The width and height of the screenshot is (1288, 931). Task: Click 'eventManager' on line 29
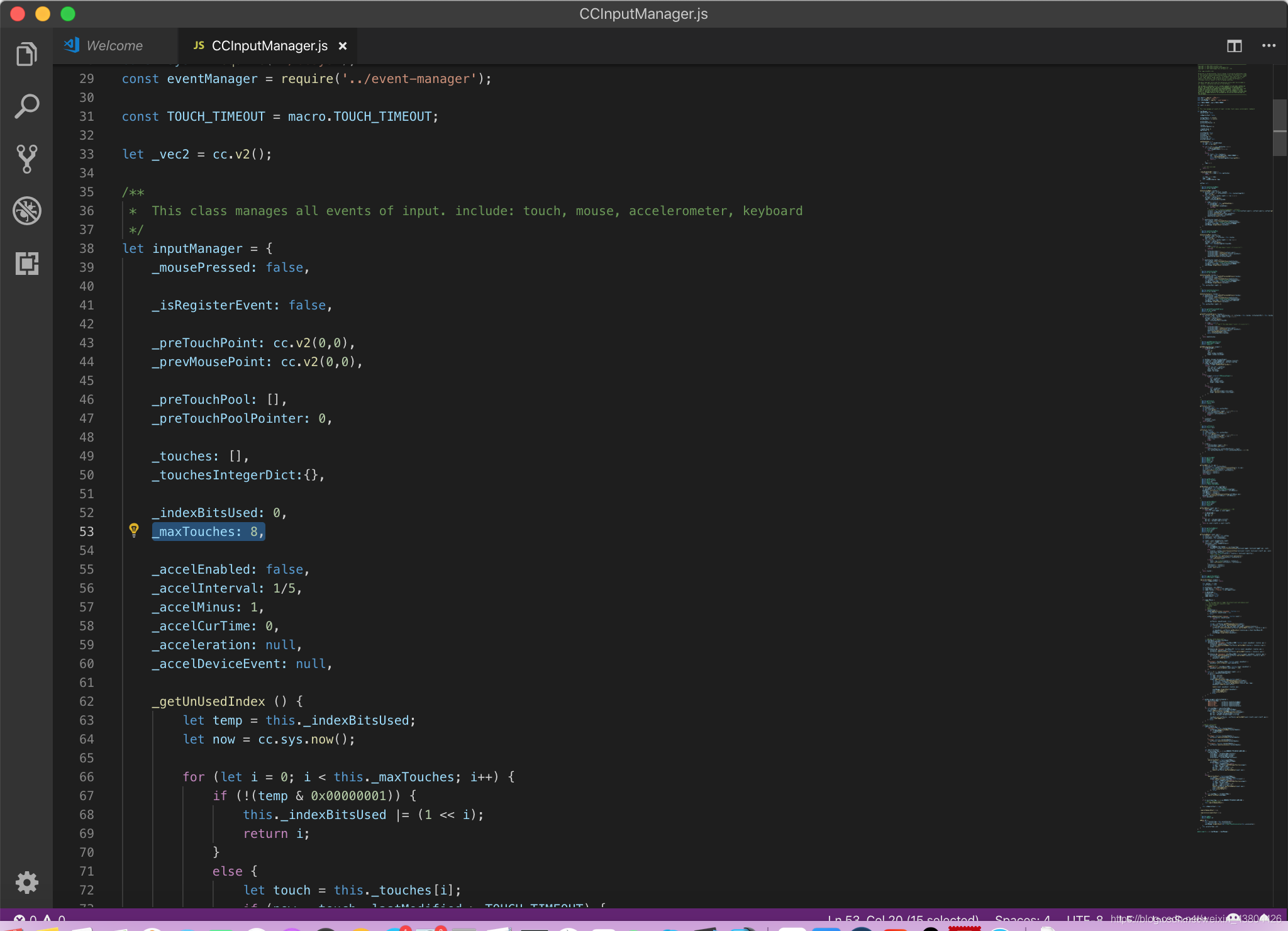(212, 79)
